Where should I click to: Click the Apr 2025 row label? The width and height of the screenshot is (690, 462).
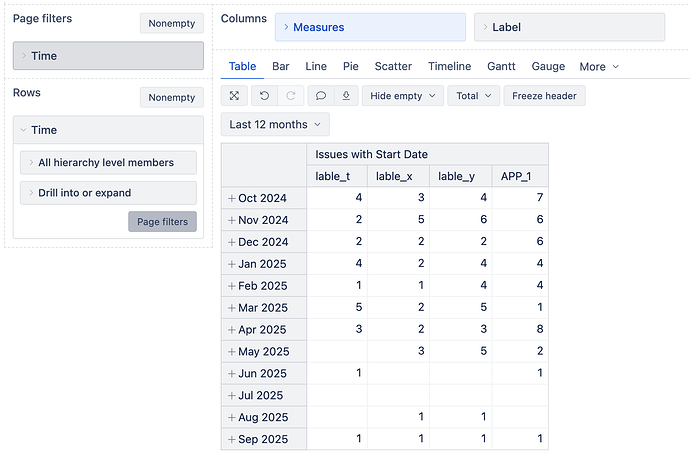(x=262, y=330)
